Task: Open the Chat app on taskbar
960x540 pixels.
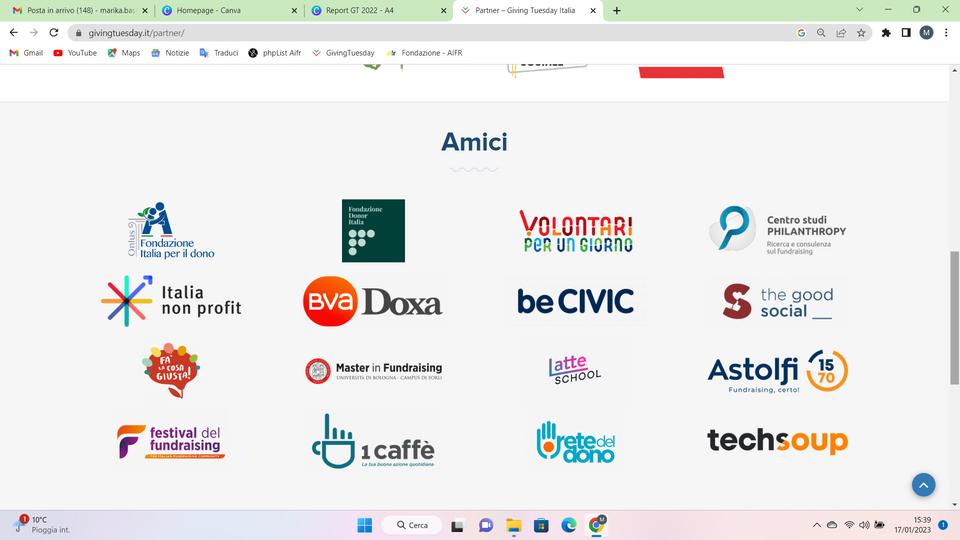Action: point(486,525)
